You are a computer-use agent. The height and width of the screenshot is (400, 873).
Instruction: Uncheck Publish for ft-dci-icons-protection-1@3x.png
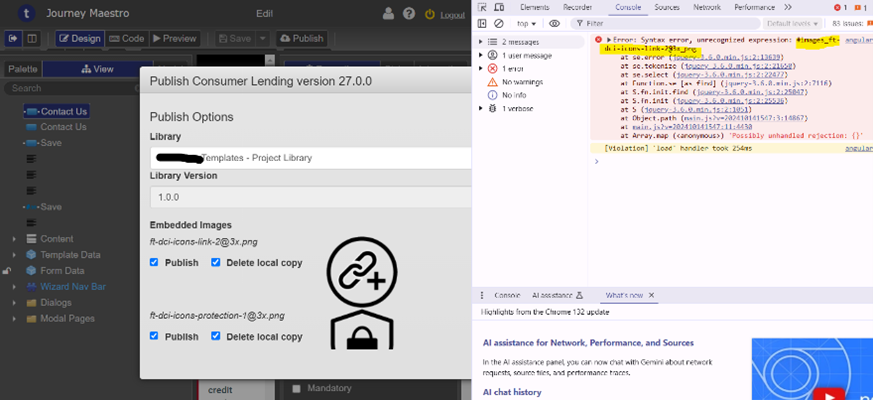(x=154, y=336)
